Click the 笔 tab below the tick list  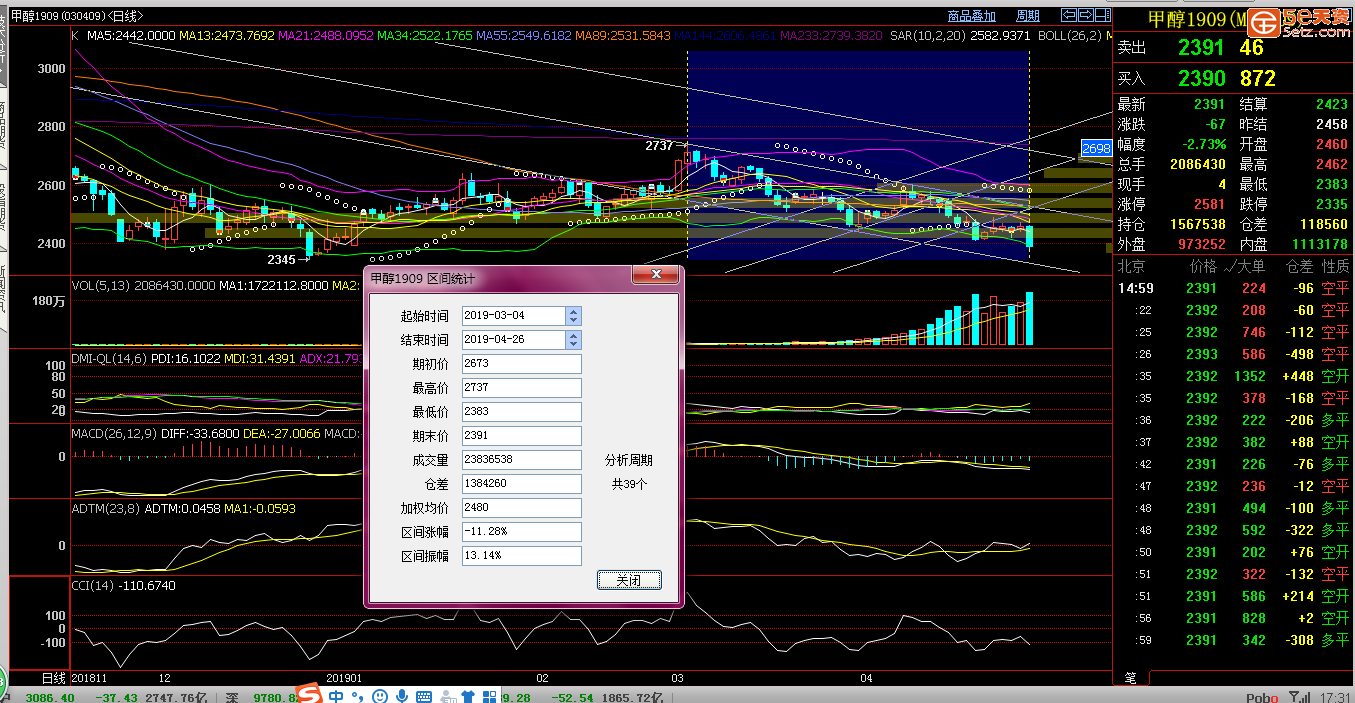[1130, 678]
